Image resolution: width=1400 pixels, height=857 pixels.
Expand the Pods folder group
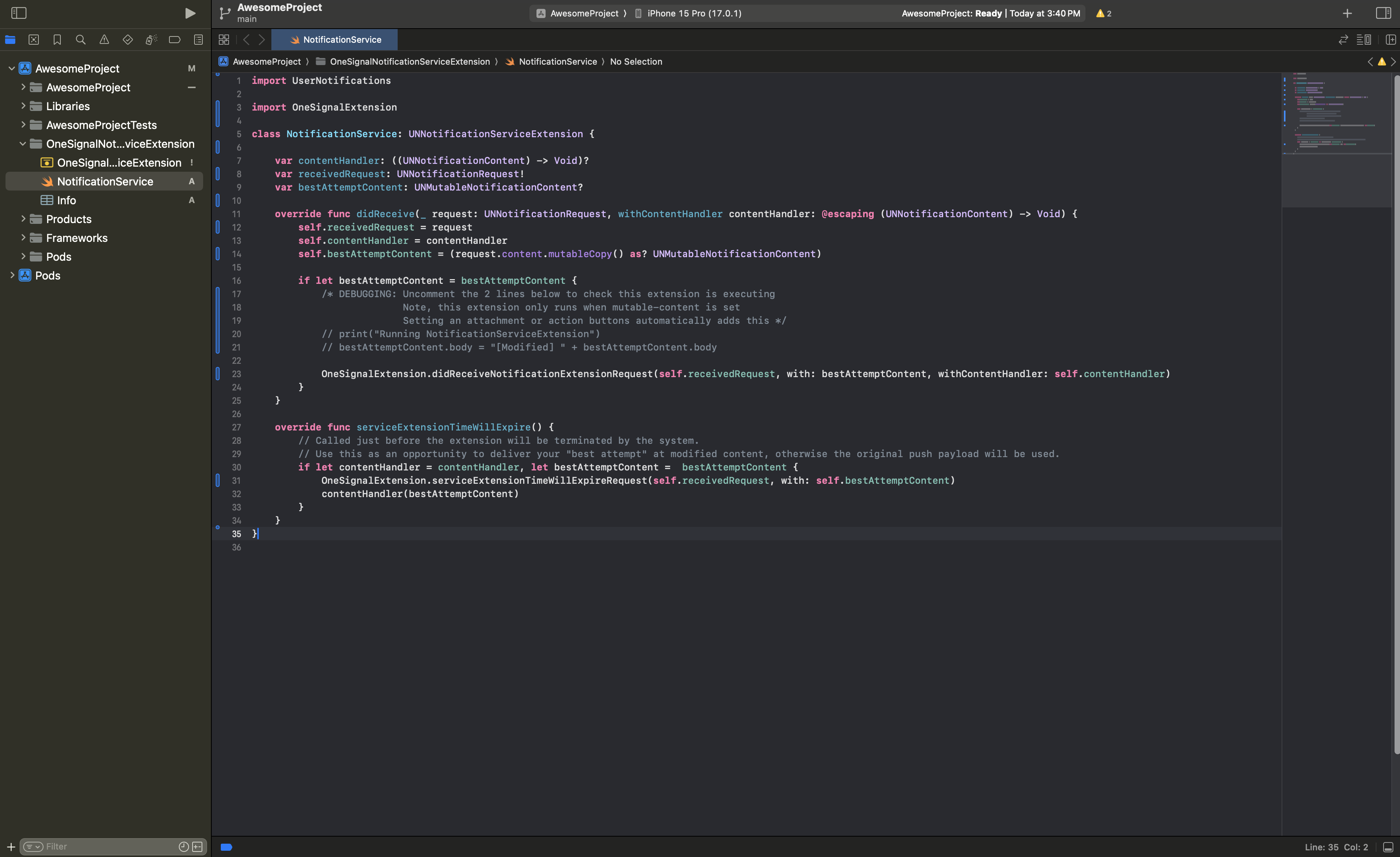(x=23, y=256)
